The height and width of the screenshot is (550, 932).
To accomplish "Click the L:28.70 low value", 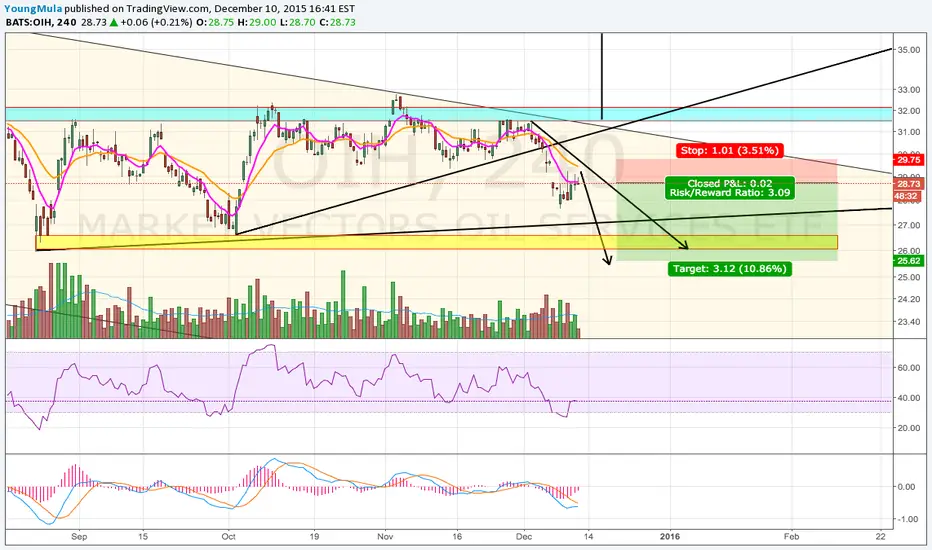I will [x=297, y=22].
